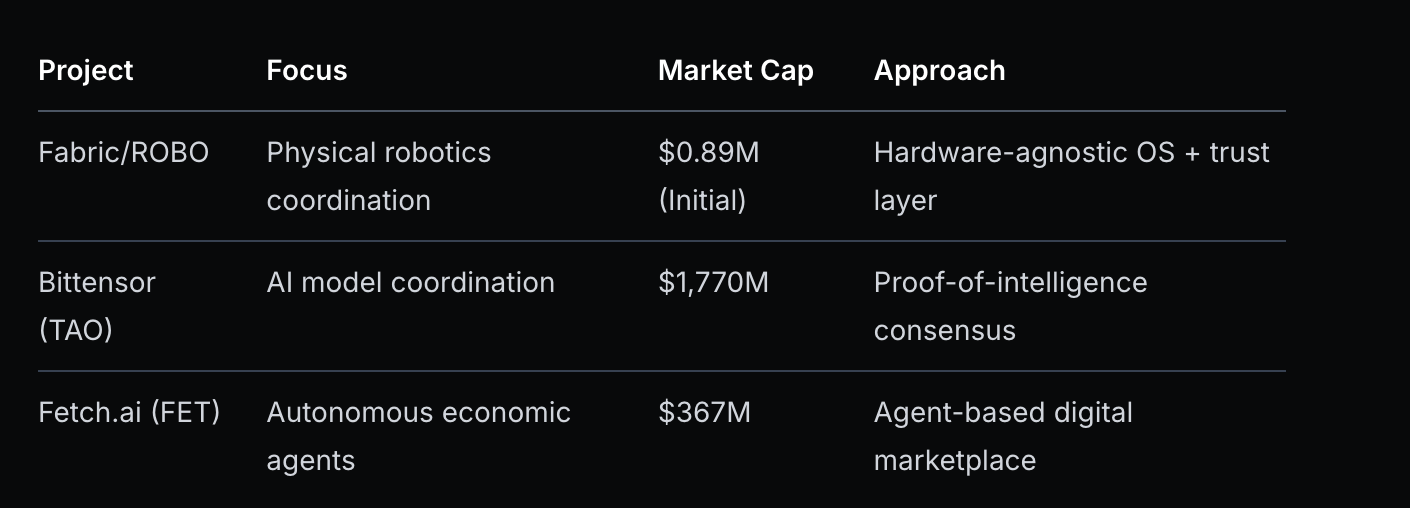Click the (Initial) label under $0.89M
1410x508 pixels.
(x=702, y=201)
